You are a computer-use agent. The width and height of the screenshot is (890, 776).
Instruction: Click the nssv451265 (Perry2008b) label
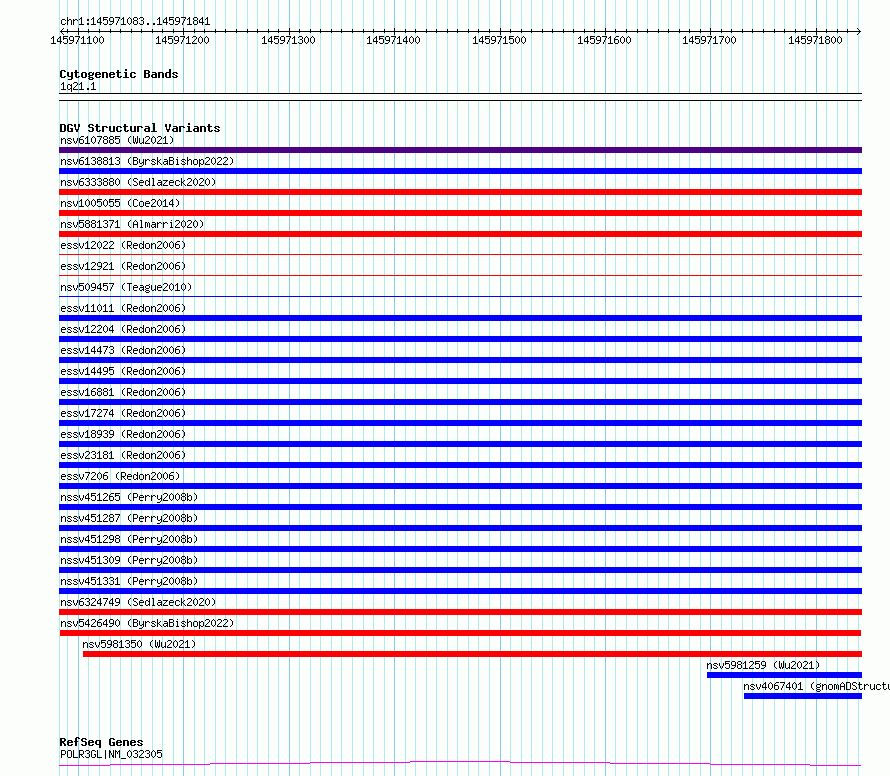pyautogui.click(x=129, y=497)
